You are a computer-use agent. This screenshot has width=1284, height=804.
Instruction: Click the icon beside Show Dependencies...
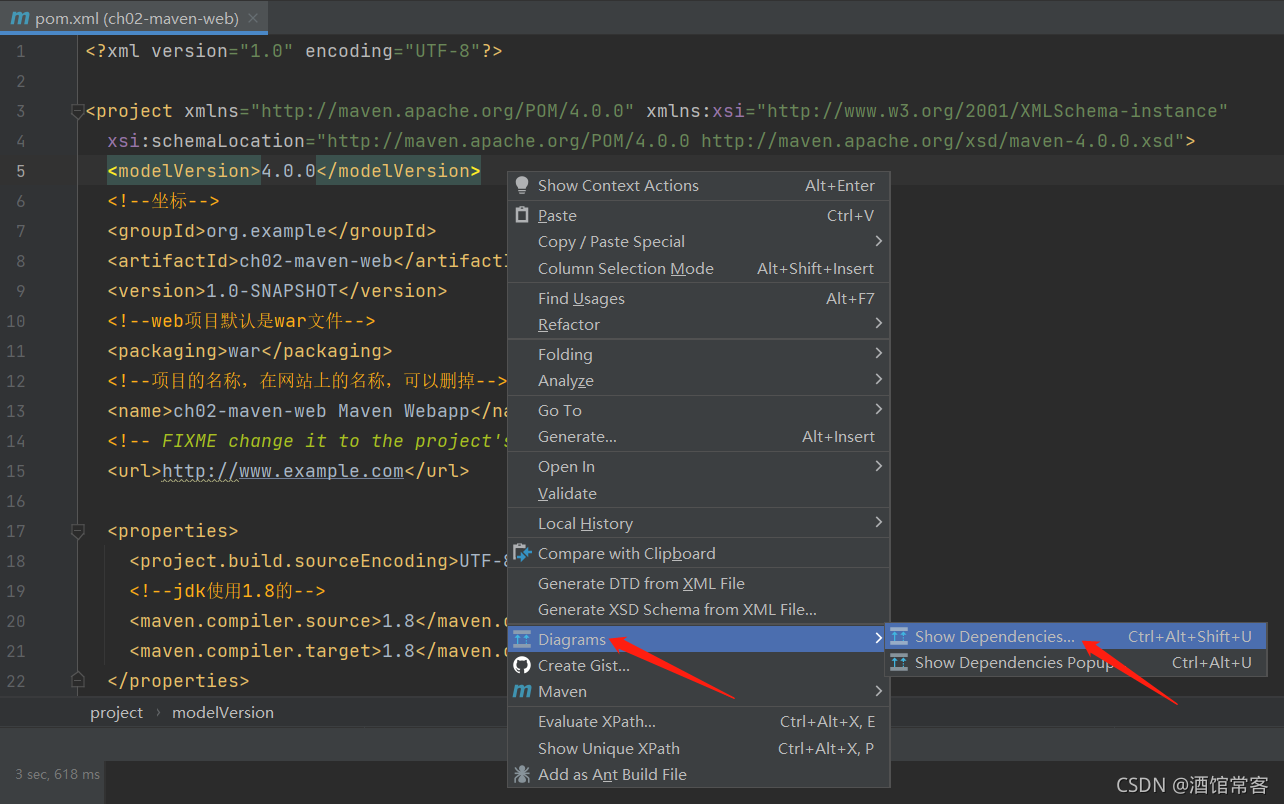[x=898, y=636]
